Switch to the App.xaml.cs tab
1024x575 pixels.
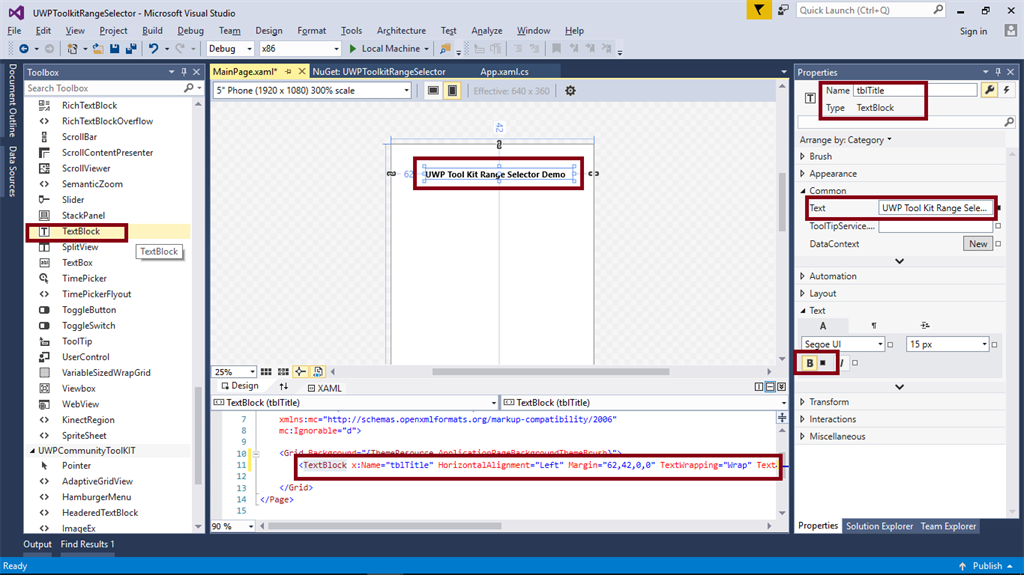pos(504,72)
